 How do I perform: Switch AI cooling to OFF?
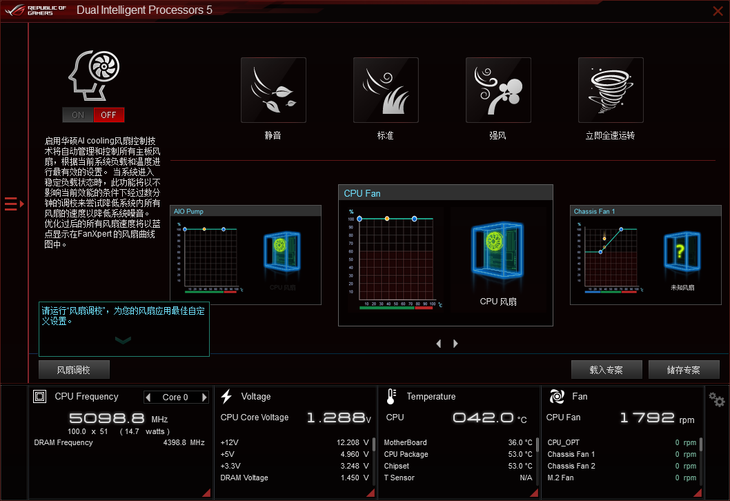108,115
